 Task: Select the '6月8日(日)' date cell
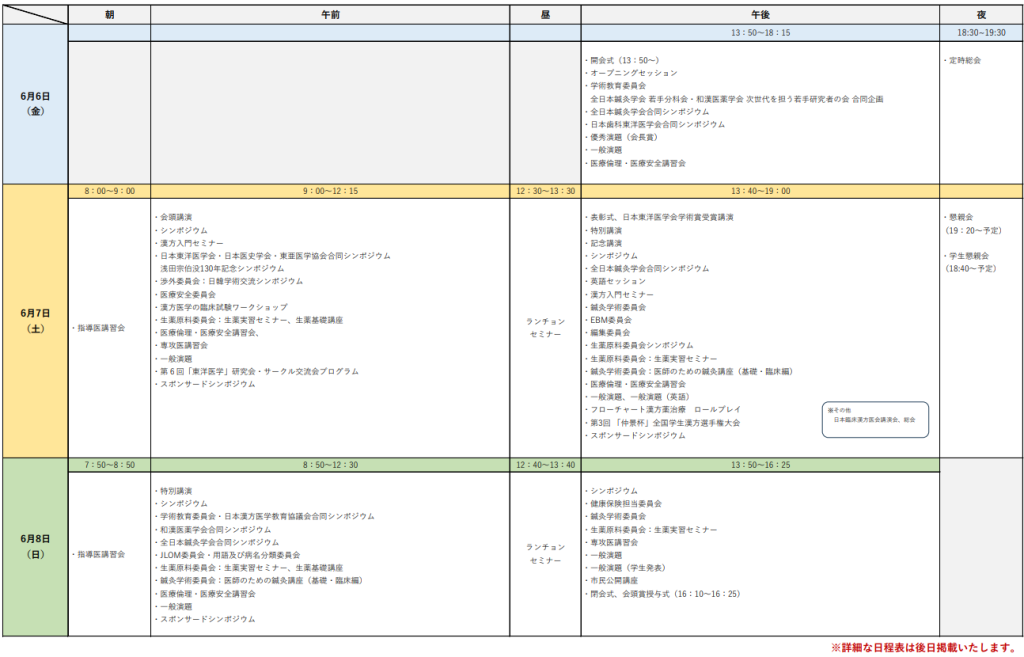[35, 547]
